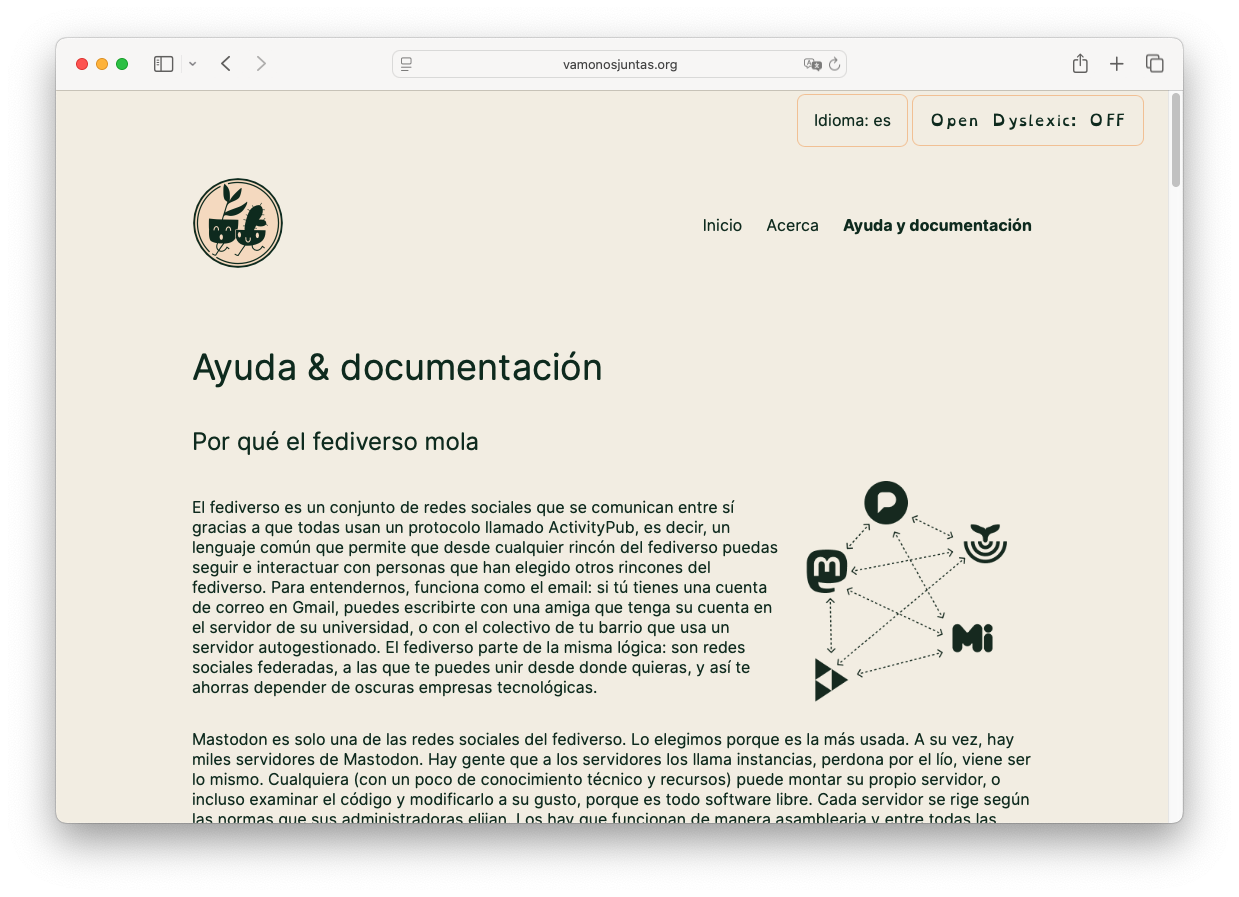
Task: Reload the page with refresh icon
Action: pos(834,64)
